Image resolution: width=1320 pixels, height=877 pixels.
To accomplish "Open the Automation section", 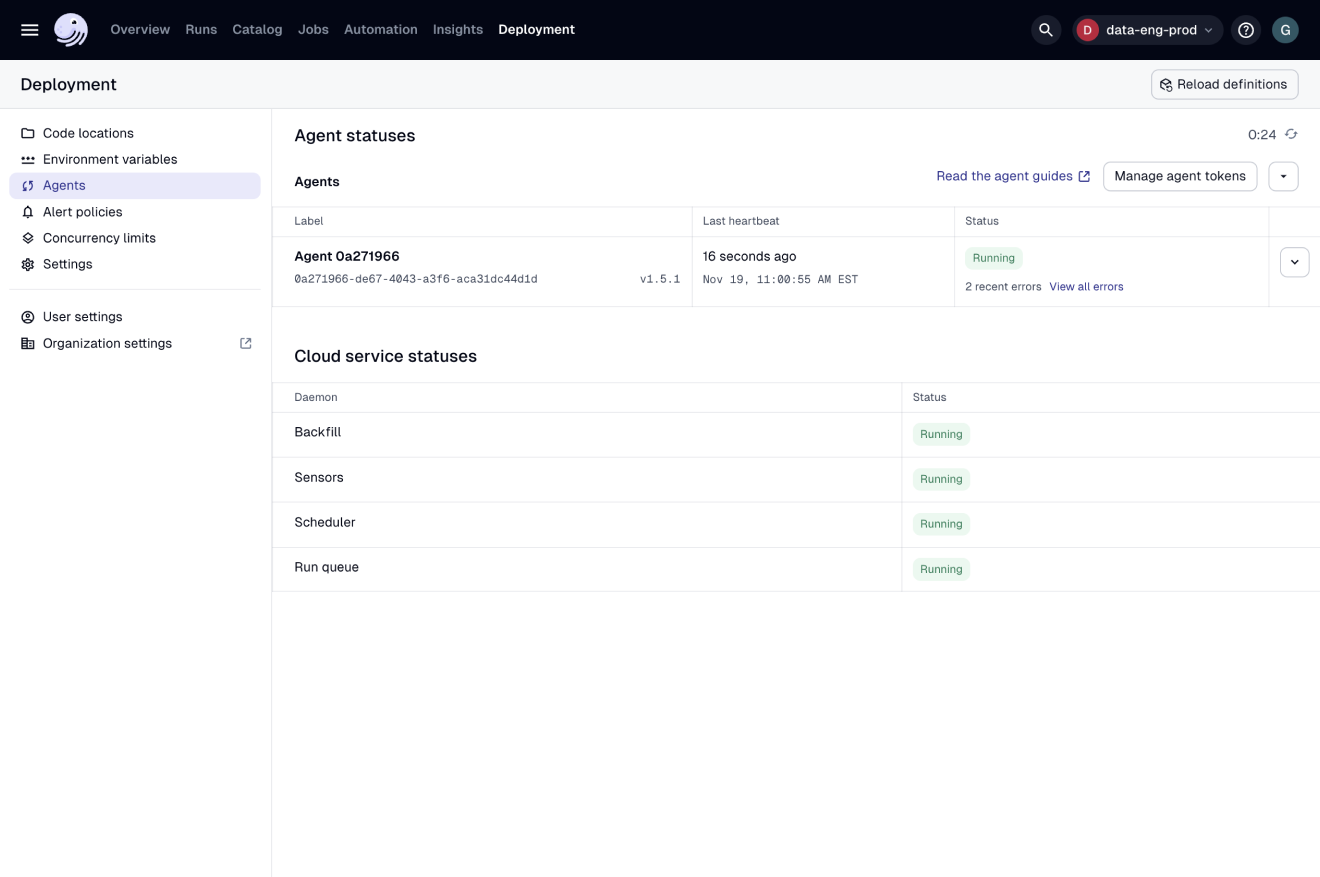I will [x=380, y=29].
